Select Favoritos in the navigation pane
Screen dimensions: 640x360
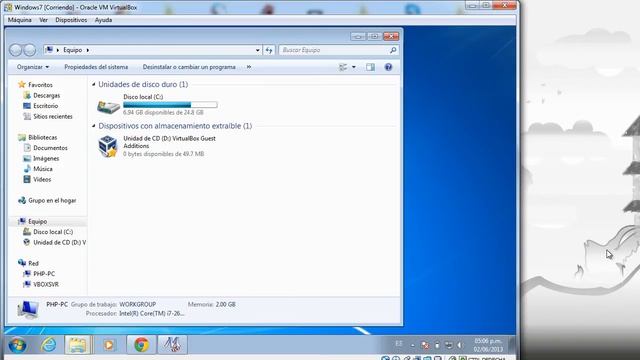point(40,85)
